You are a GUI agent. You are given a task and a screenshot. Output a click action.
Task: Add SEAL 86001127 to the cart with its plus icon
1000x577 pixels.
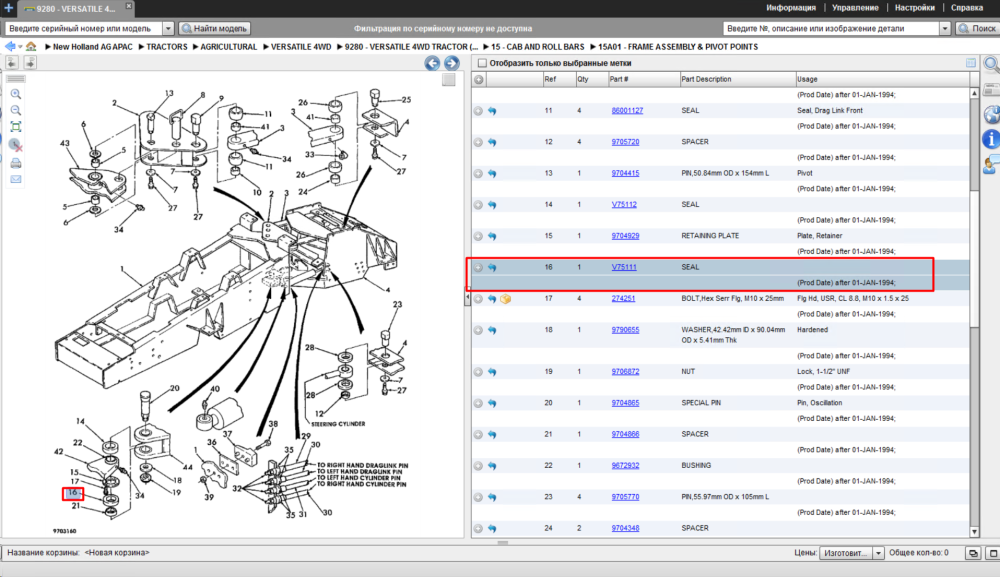click(478, 111)
